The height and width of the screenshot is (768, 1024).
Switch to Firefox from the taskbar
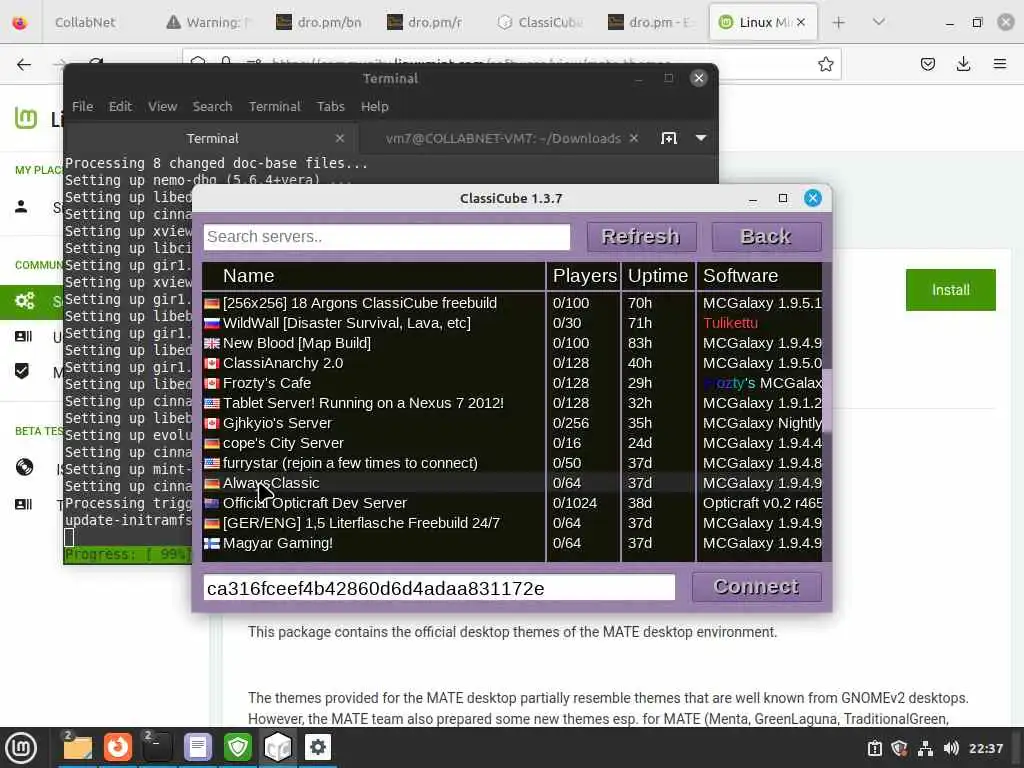click(x=118, y=747)
